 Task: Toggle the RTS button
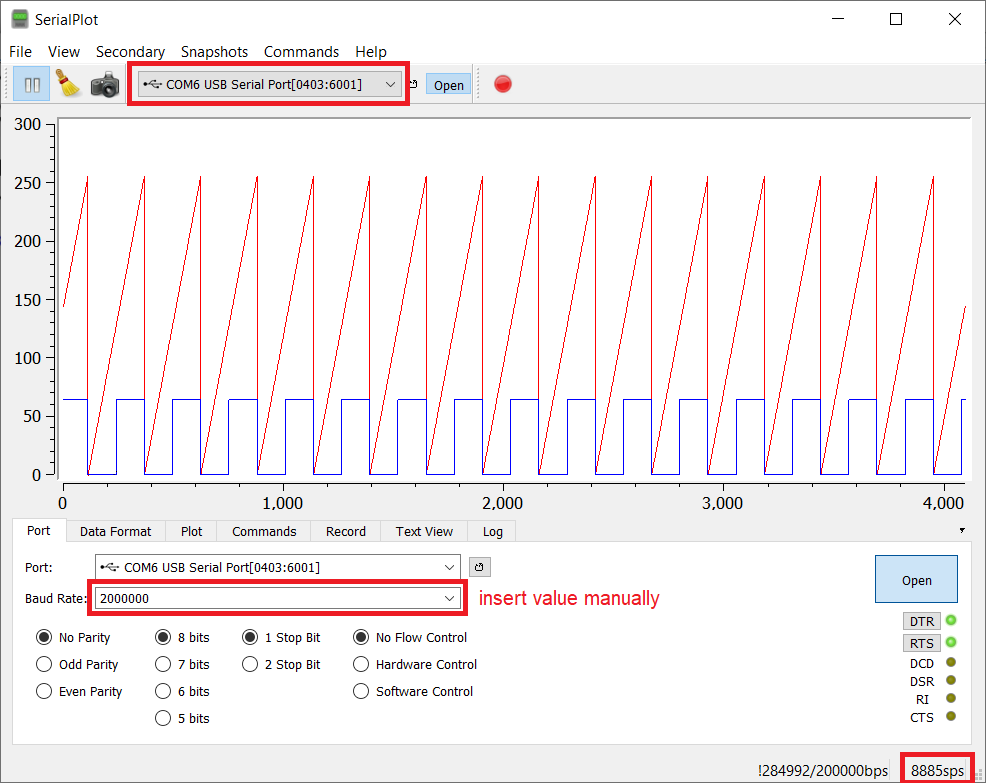click(921, 643)
